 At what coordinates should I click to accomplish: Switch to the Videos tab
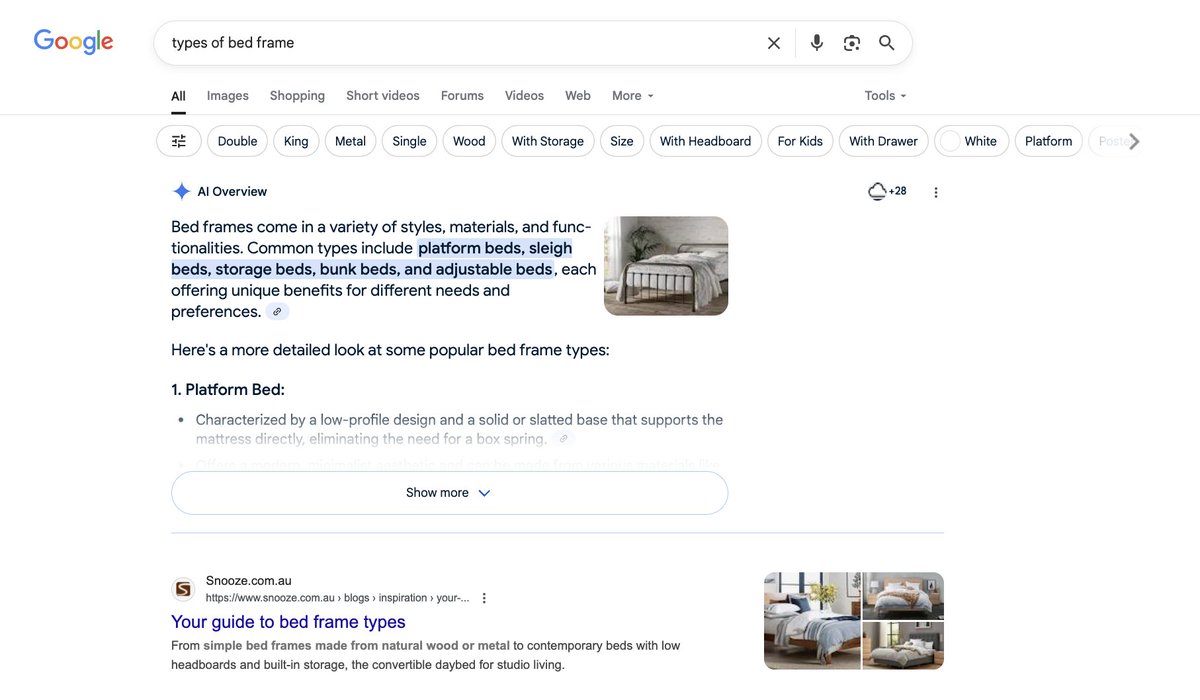coord(524,96)
